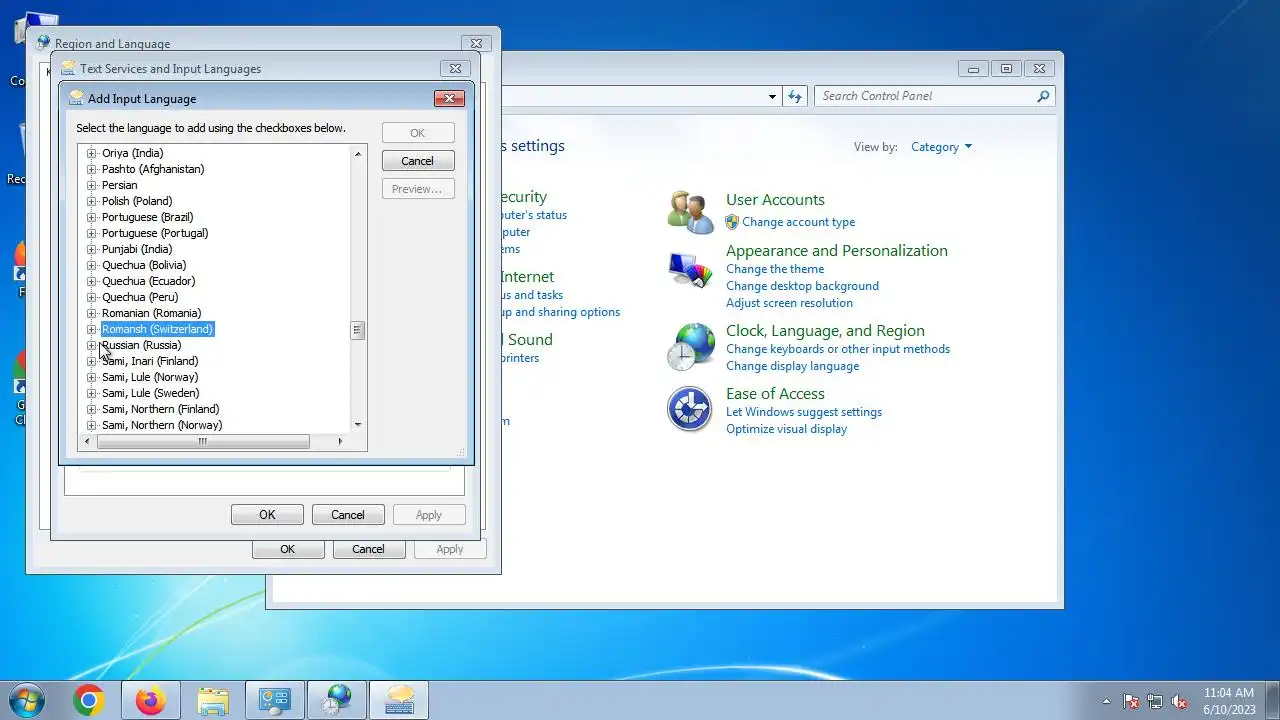Click the Clock, Language, and Region icon
The height and width of the screenshot is (720, 1280).
click(691, 347)
